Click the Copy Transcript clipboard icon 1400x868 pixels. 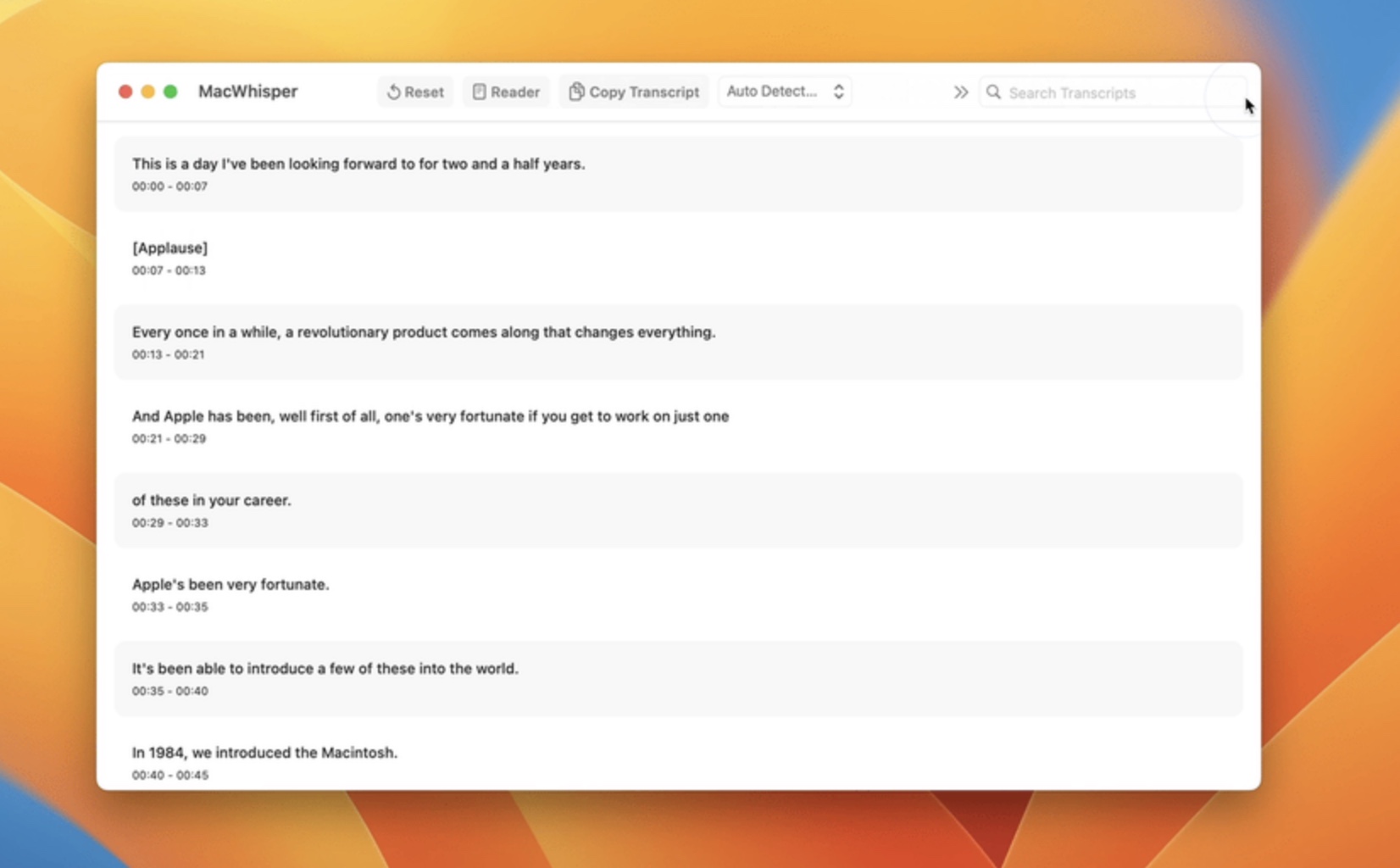[x=576, y=92]
